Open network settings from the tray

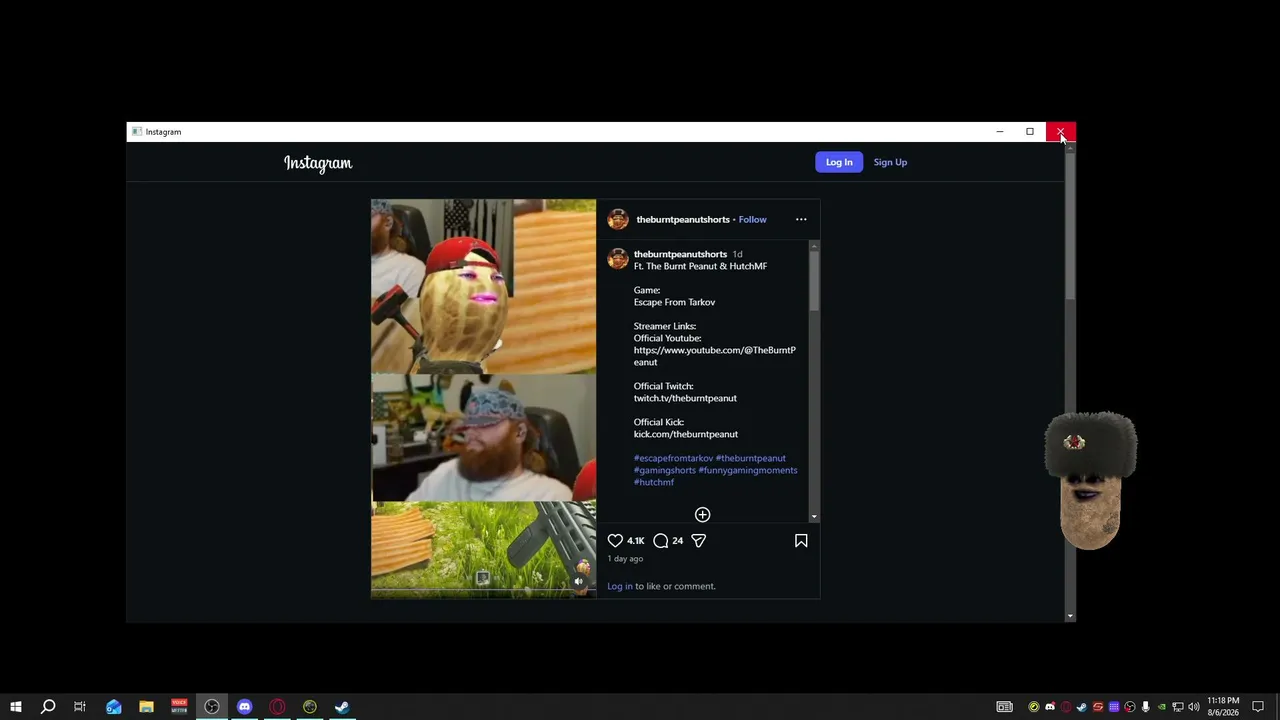[1178, 707]
